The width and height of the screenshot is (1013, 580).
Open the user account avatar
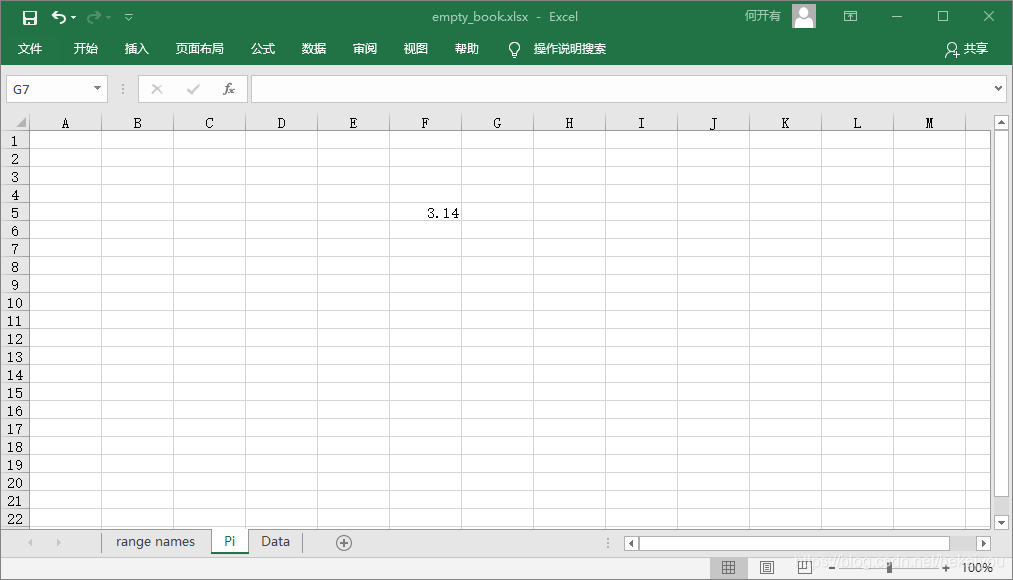(x=804, y=16)
